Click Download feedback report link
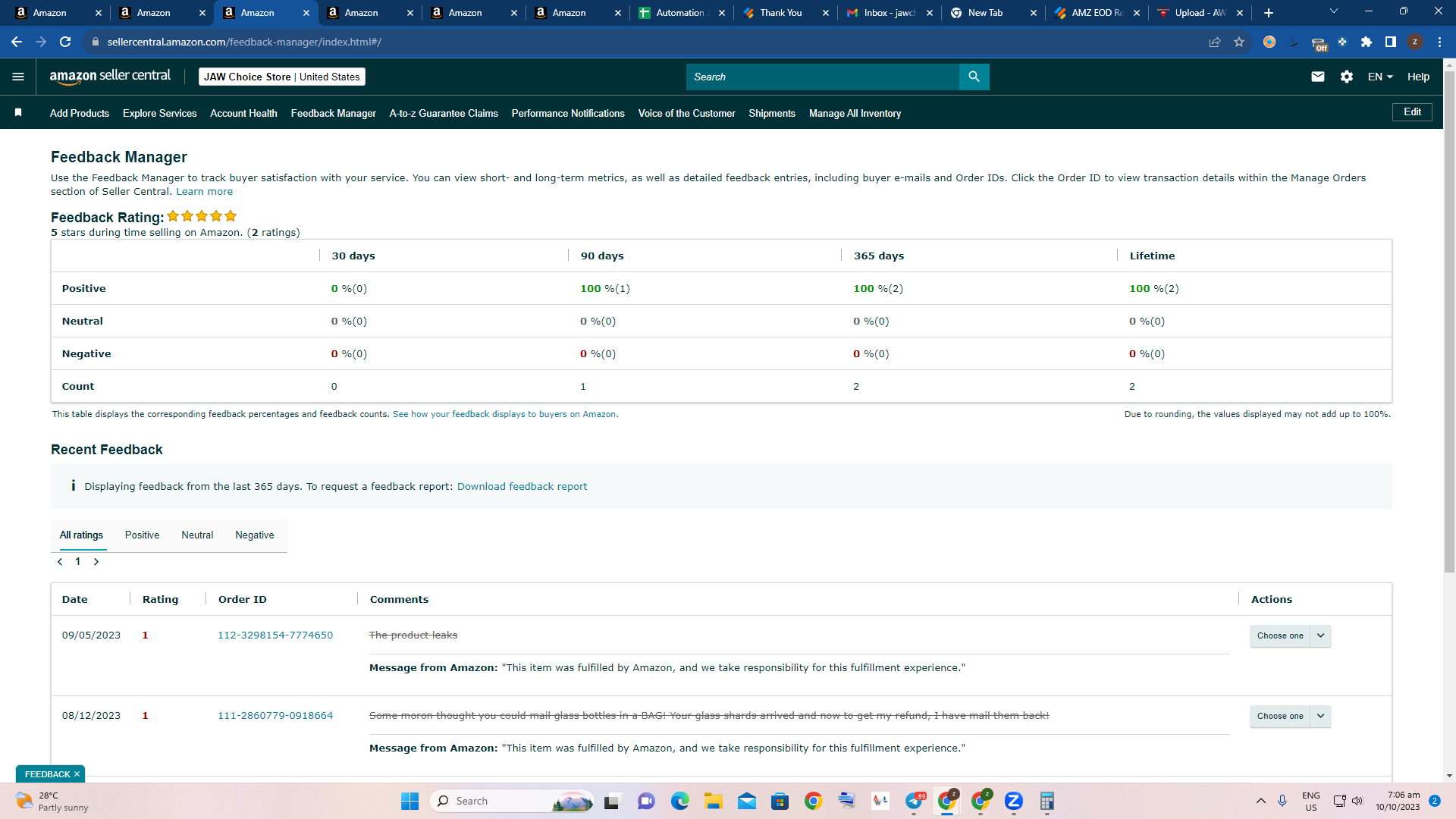This screenshot has width=1456, height=819. click(x=522, y=486)
